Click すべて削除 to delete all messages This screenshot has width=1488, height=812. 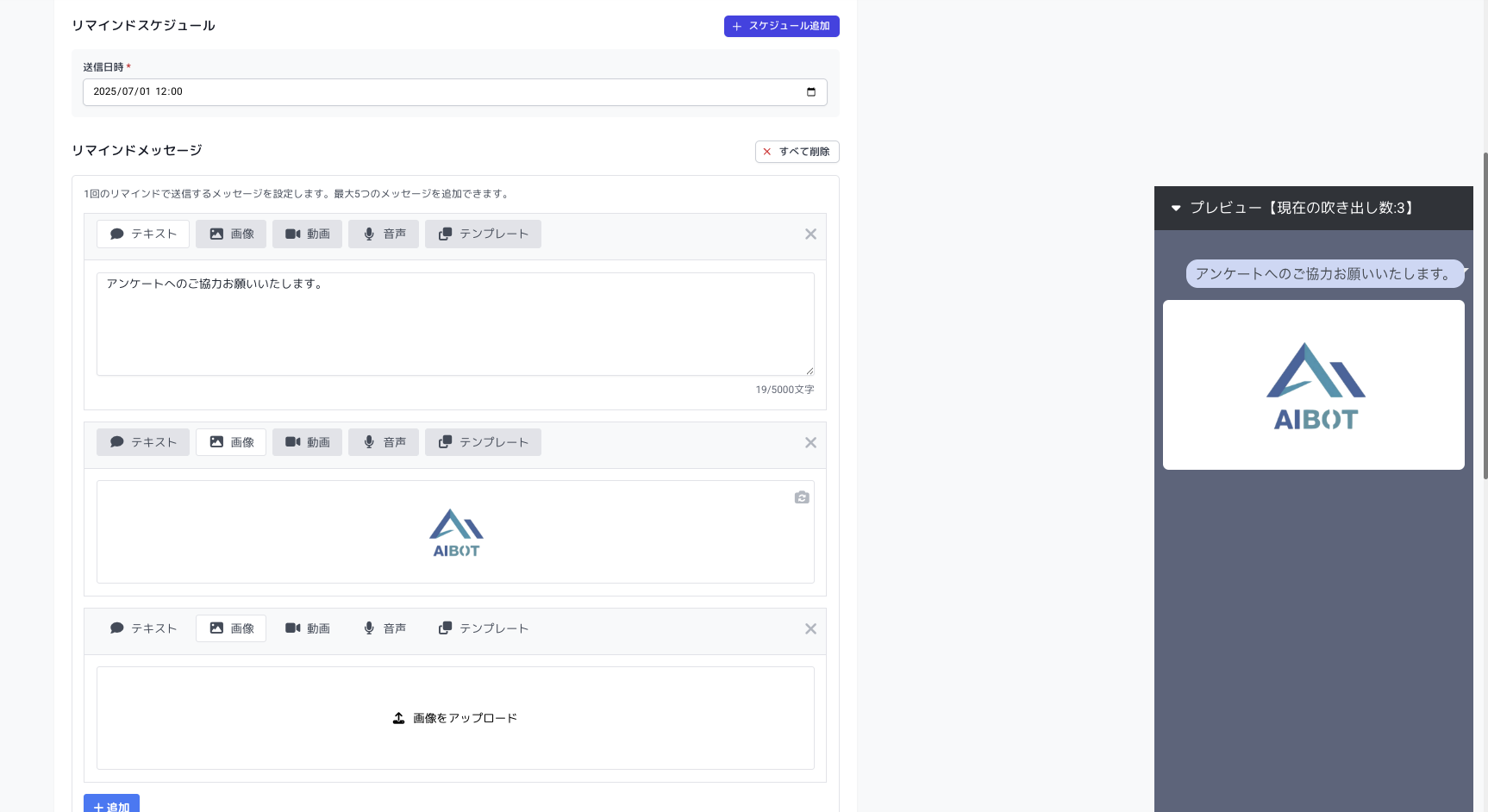797,152
